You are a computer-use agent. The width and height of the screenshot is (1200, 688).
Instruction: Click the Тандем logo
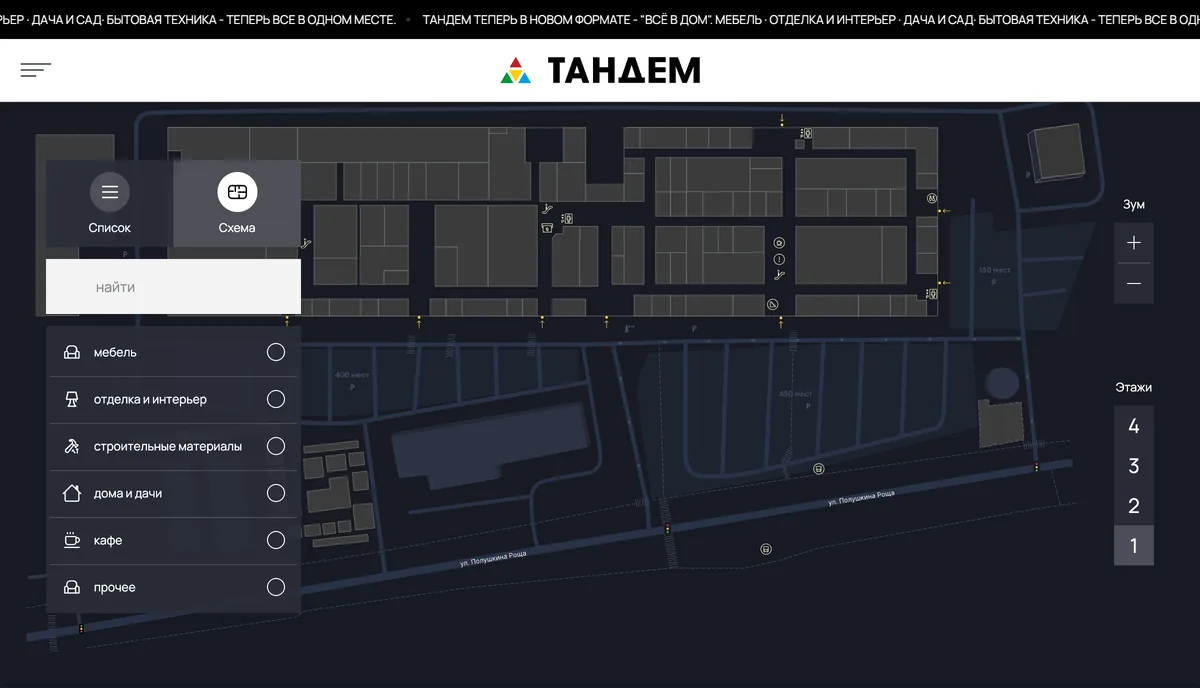[x=600, y=70]
